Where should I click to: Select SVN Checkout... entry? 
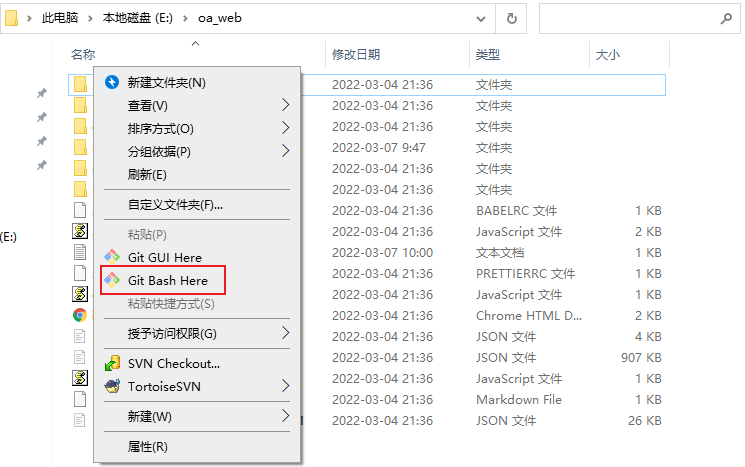[173, 363]
